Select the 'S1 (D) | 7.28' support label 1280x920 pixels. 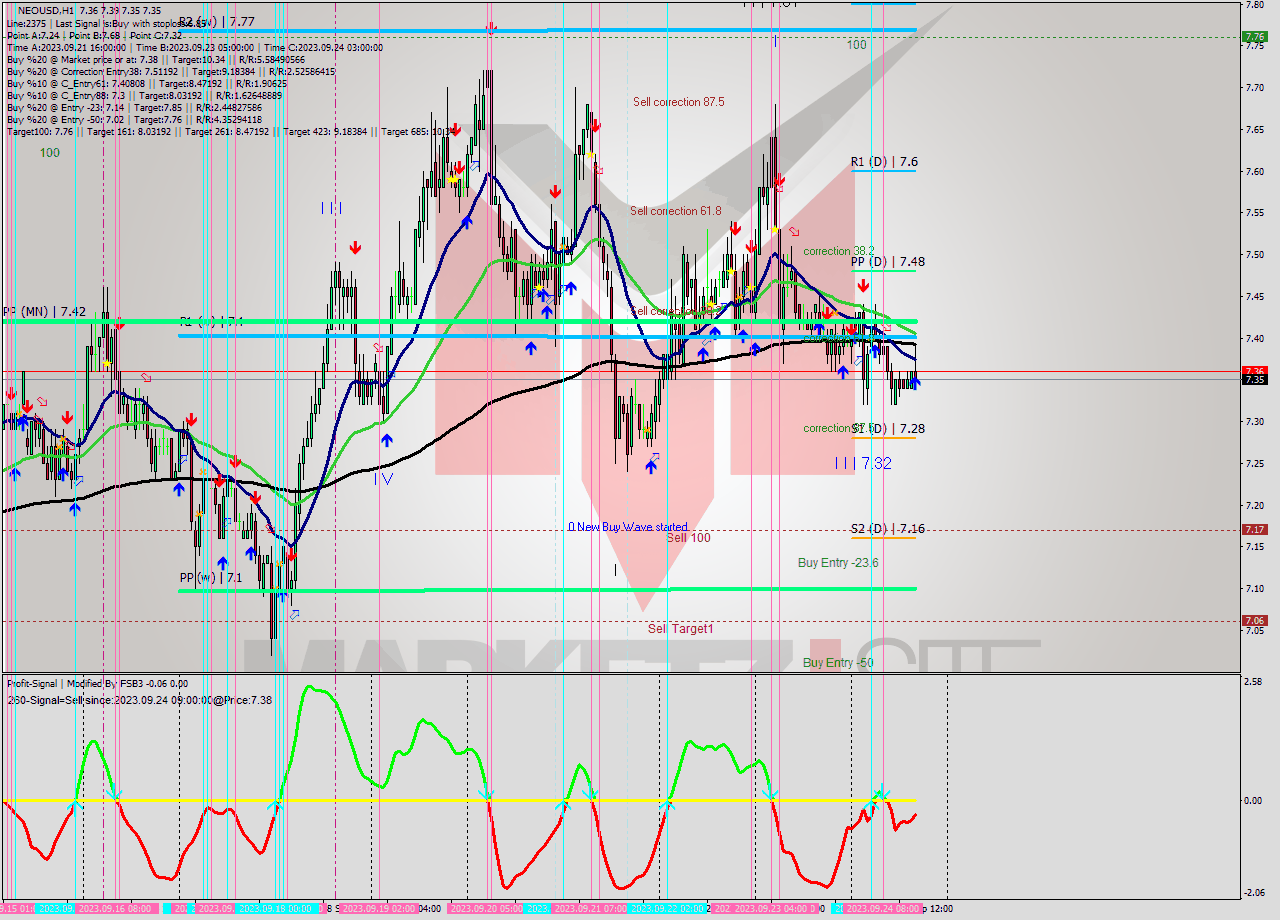coord(888,429)
